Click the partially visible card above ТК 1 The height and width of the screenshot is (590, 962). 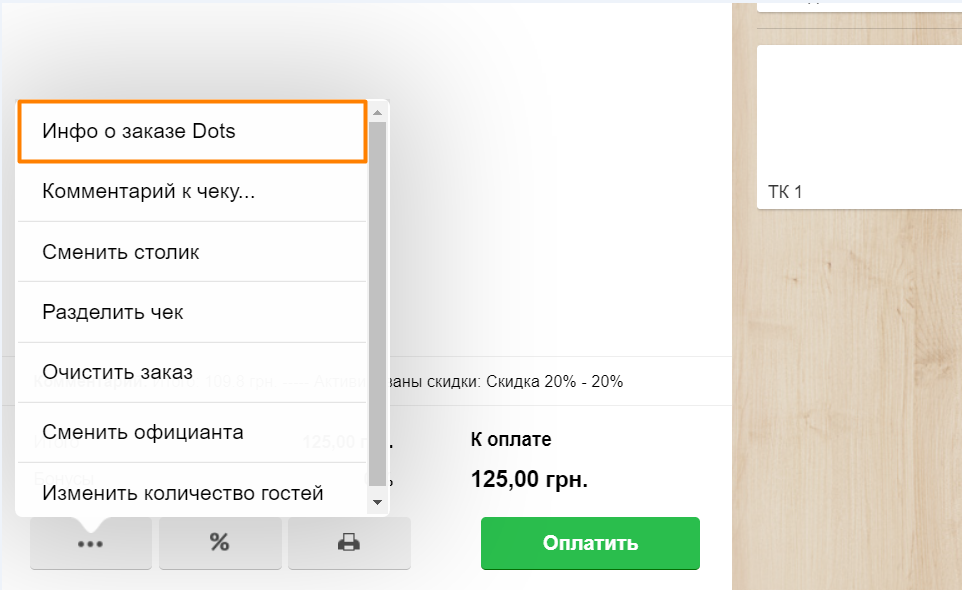860,7
